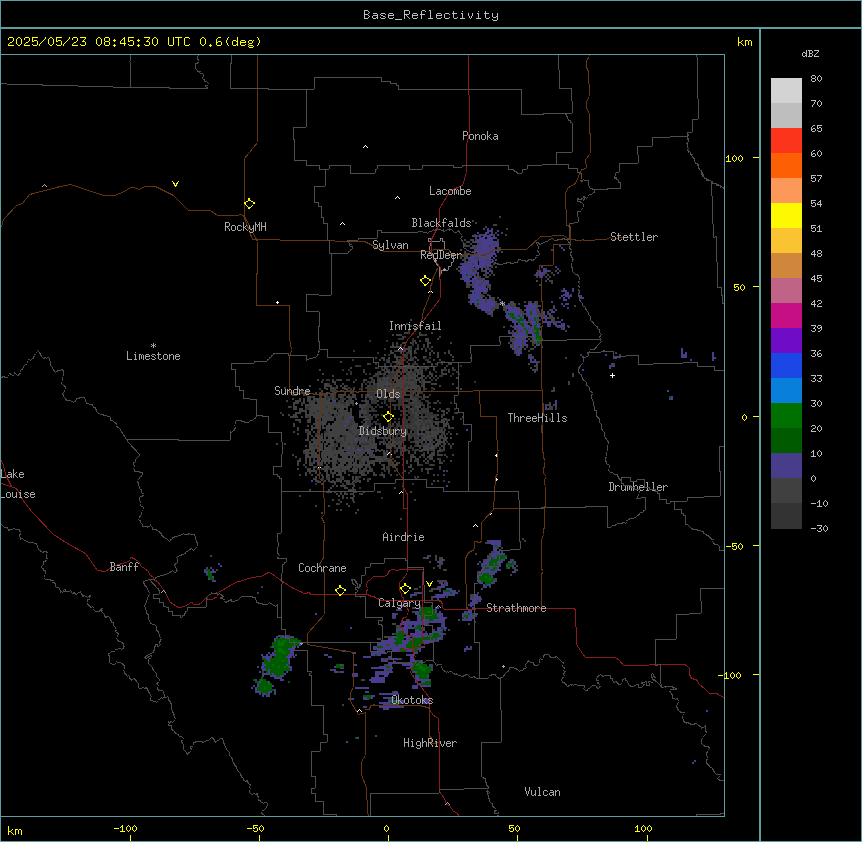Click the Sylvan label
Screen dimensions: 862x842
(390, 245)
